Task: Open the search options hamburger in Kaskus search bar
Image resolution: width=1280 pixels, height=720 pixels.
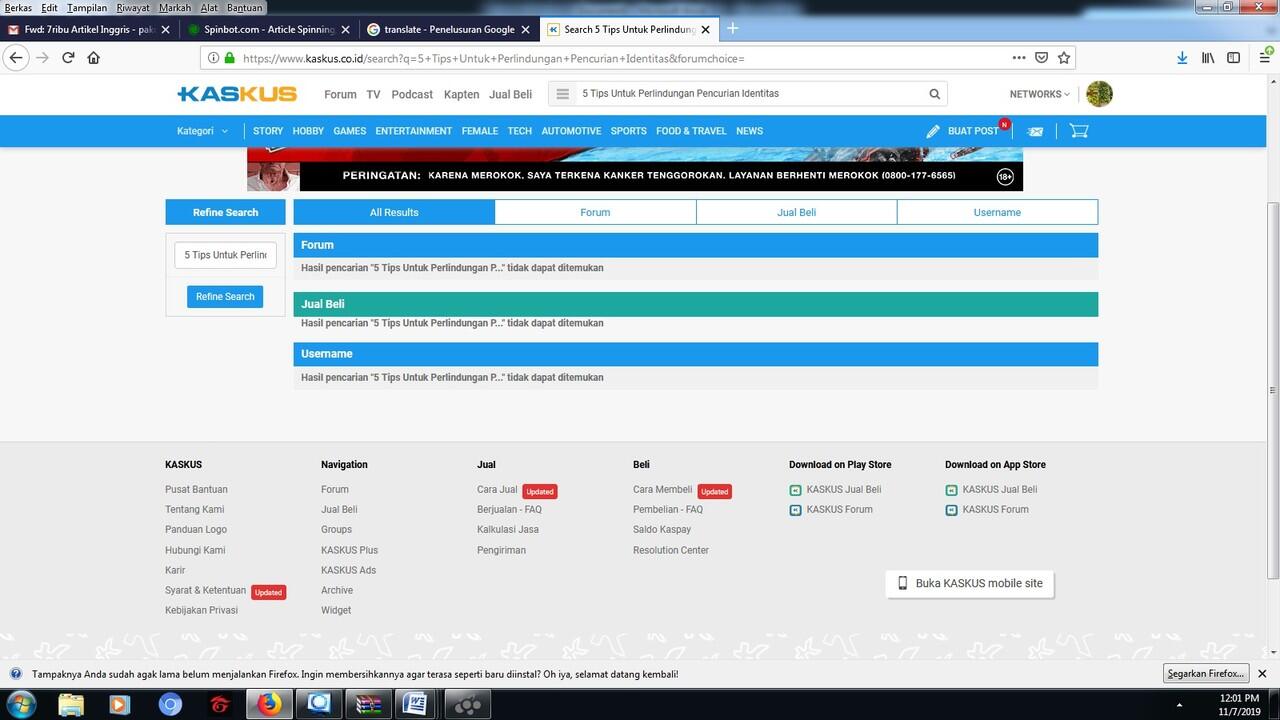Action: click(x=562, y=94)
